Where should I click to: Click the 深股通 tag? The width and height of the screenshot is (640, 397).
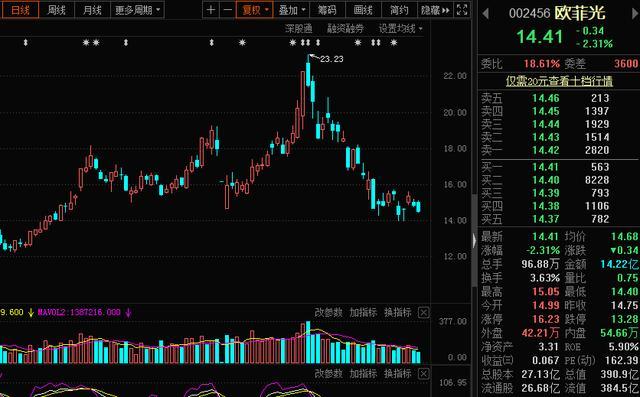pos(299,29)
